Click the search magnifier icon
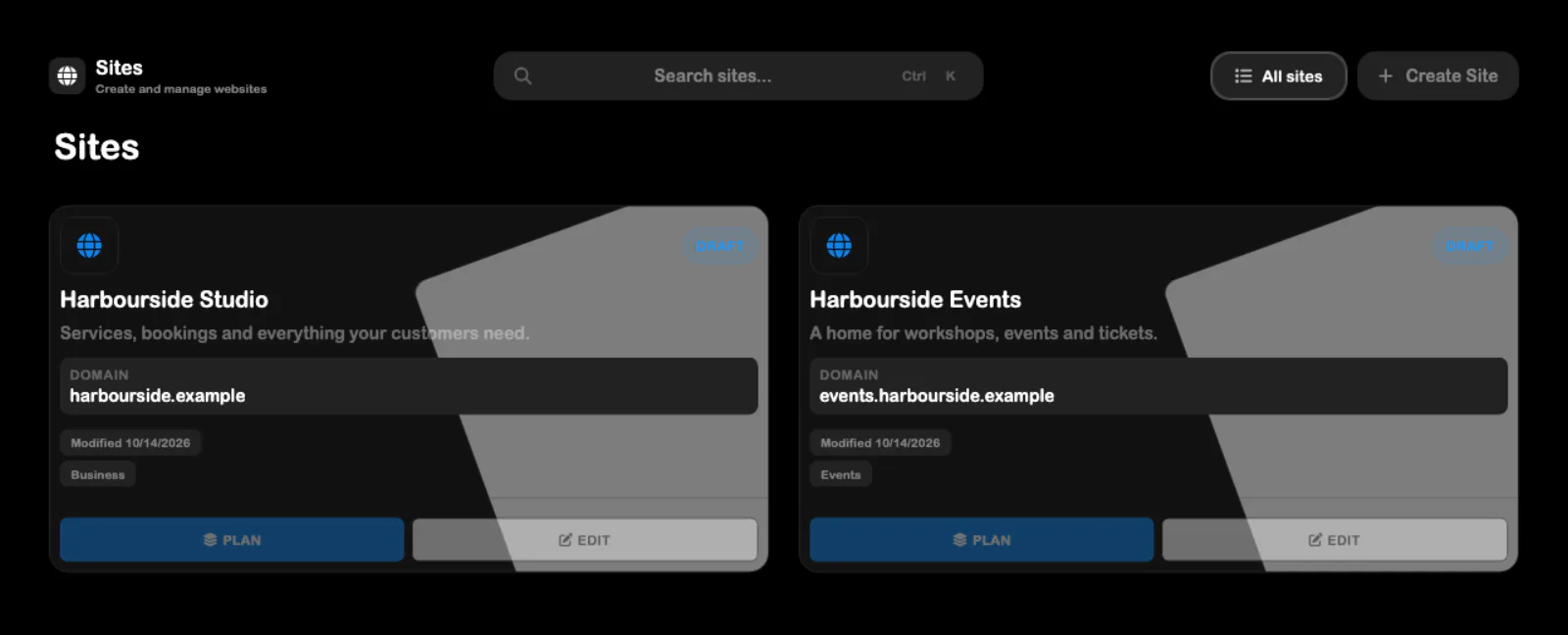The height and width of the screenshot is (635, 1568). tap(522, 75)
